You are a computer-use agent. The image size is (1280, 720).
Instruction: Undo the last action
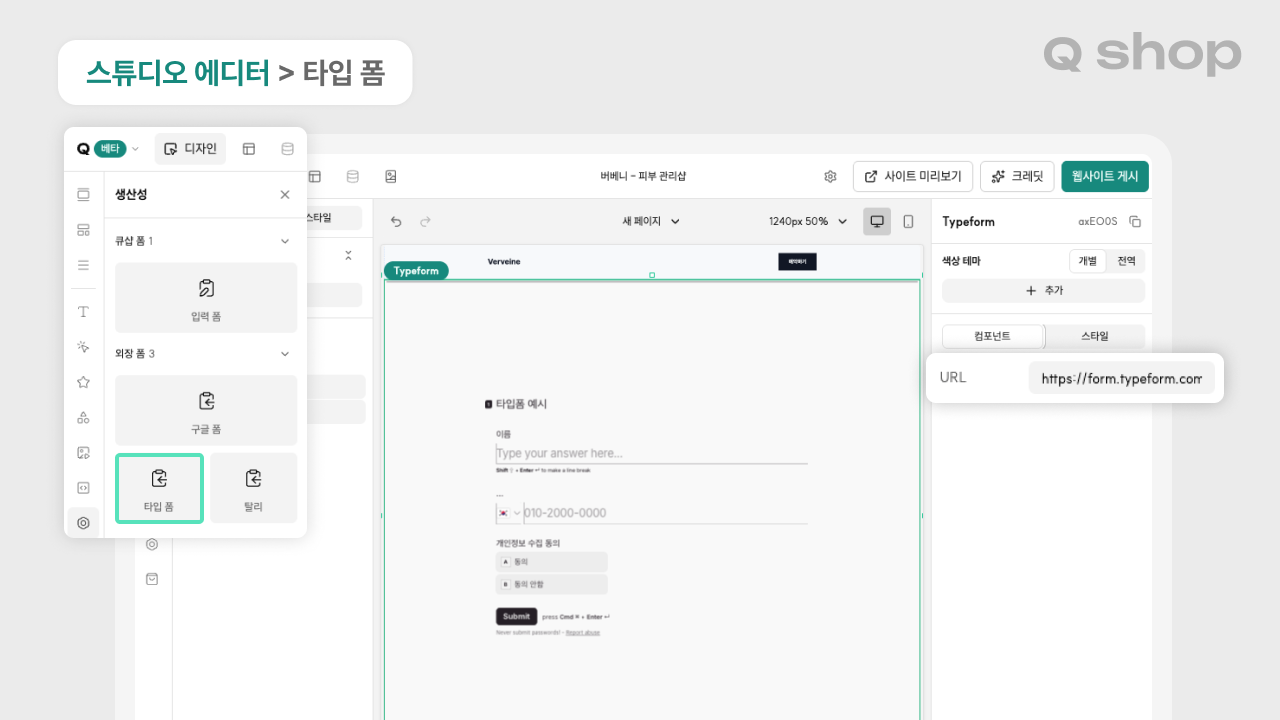(396, 221)
